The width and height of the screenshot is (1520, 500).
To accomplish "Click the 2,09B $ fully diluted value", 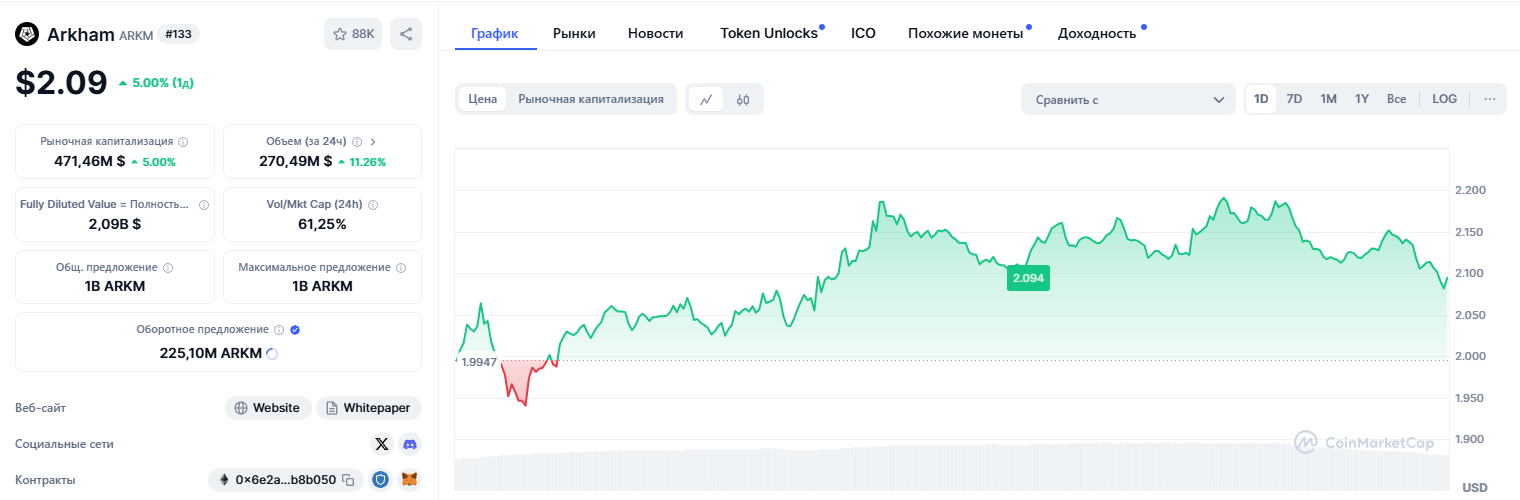I will click(x=115, y=224).
